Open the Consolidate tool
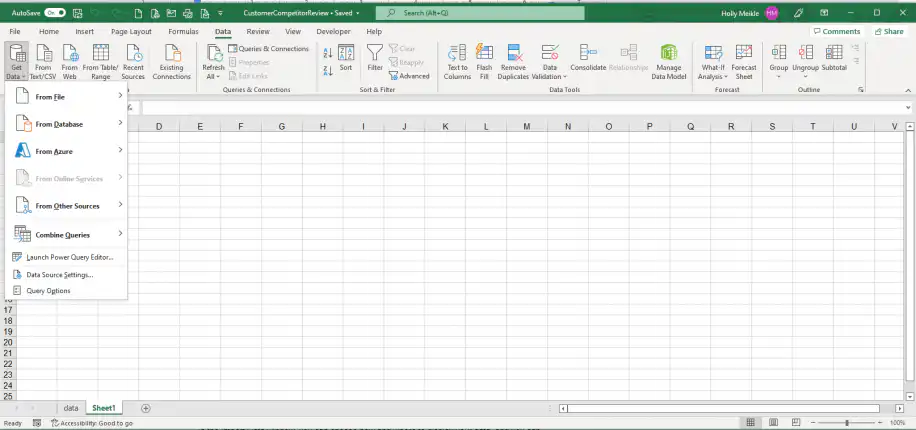The width and height of the screenshot is (916, 430). (x=588, y=58)
